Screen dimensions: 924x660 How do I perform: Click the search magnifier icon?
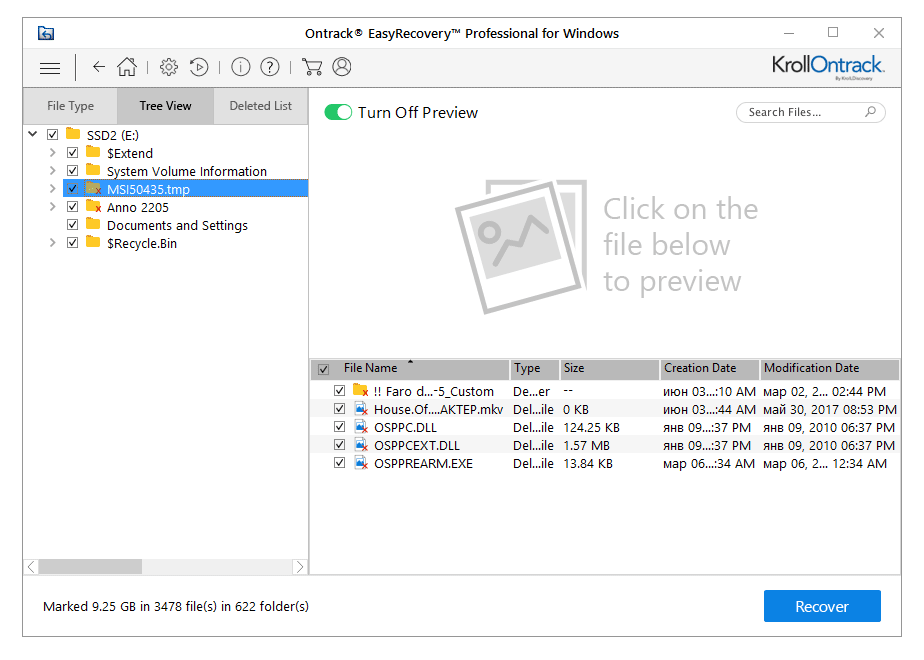[870, 112]
